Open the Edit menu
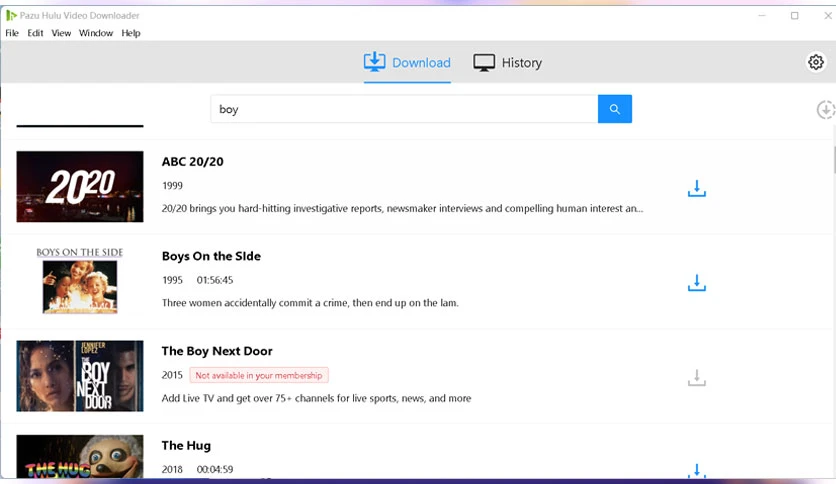This screenshot has height=484, width=836. click(x=35, y=33)
